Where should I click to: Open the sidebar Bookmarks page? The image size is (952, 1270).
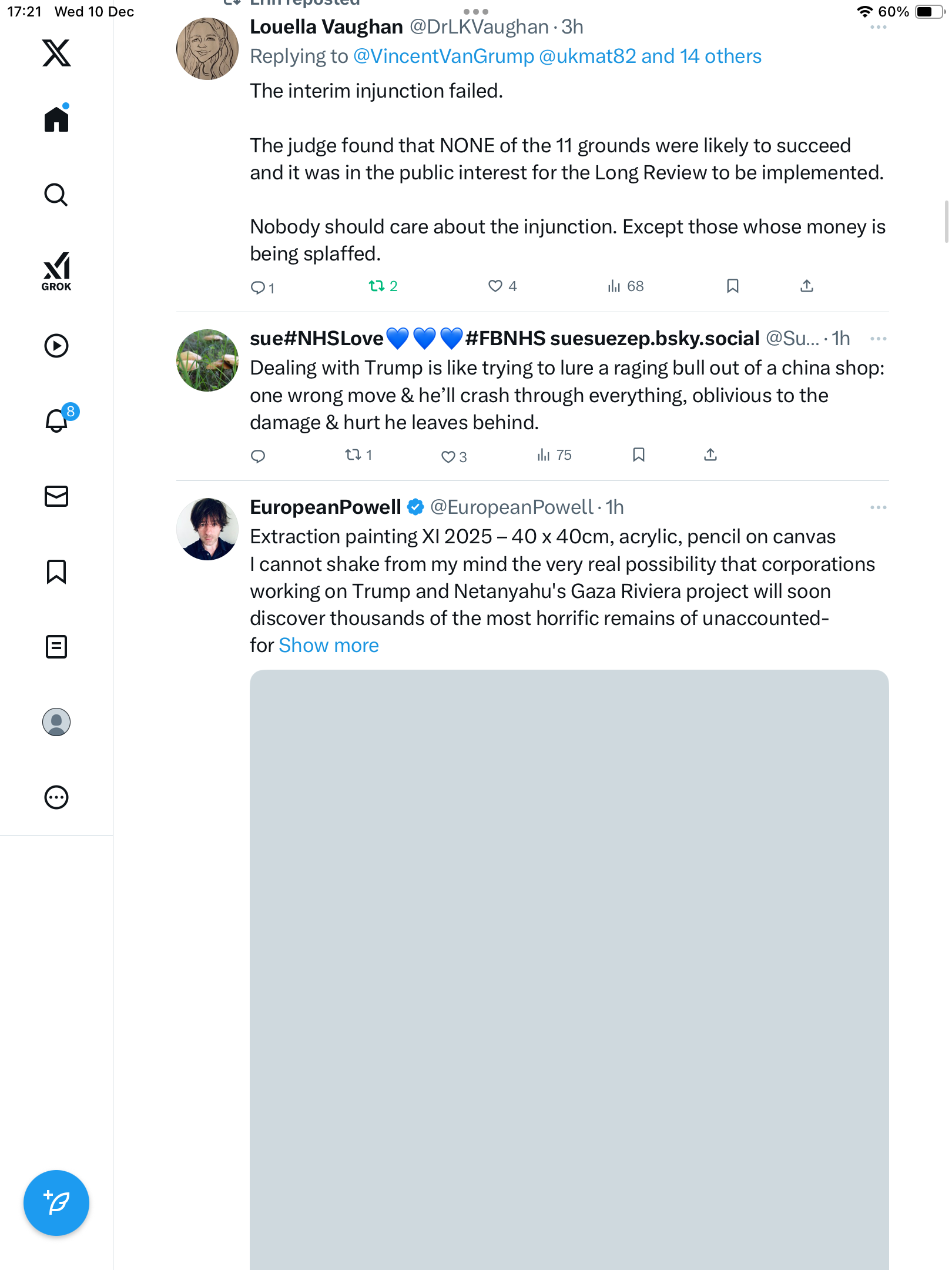(x=56, y=571)
